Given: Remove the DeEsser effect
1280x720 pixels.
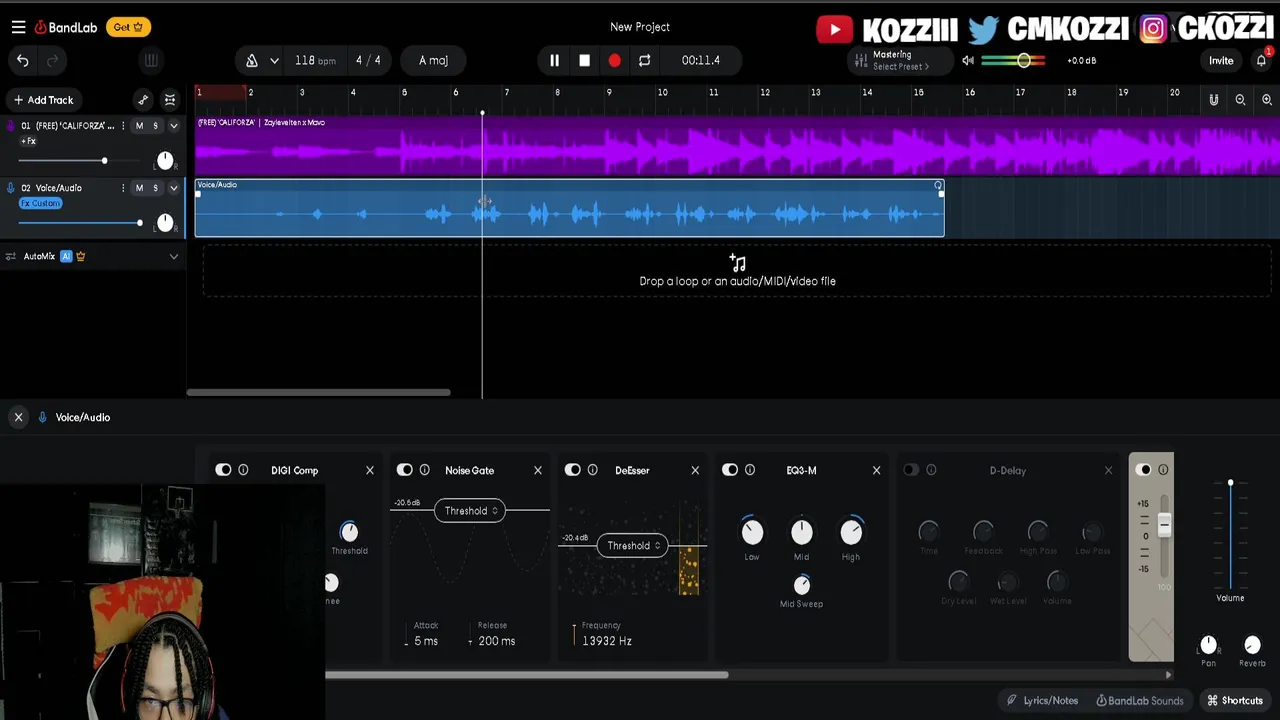Looking at the screenshot, I should (x=695, y=470).
